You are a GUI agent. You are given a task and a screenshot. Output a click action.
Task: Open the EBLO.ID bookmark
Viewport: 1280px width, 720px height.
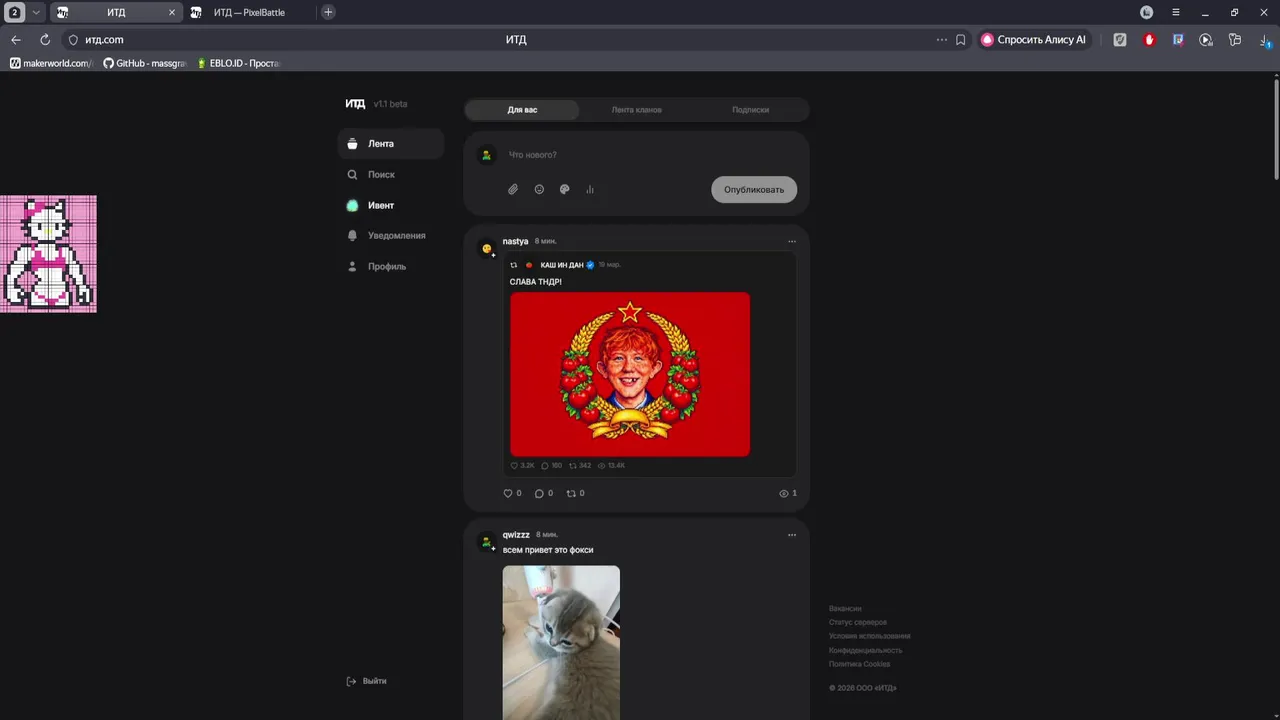tap(239, 63)
